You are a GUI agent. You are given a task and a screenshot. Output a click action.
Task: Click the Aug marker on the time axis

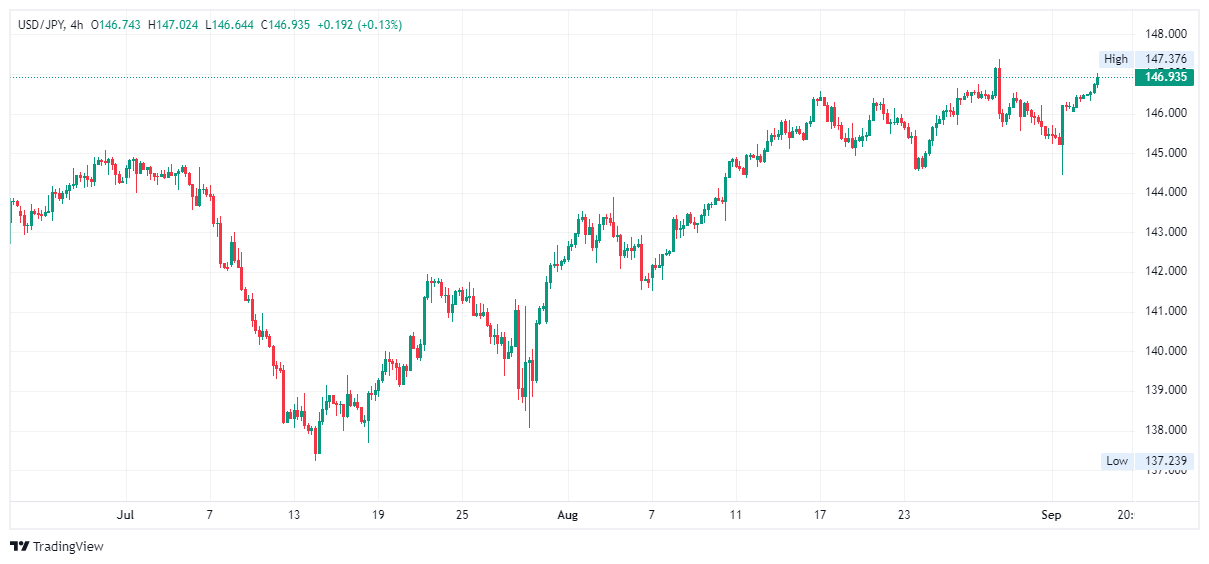click(x=567, y=516)
